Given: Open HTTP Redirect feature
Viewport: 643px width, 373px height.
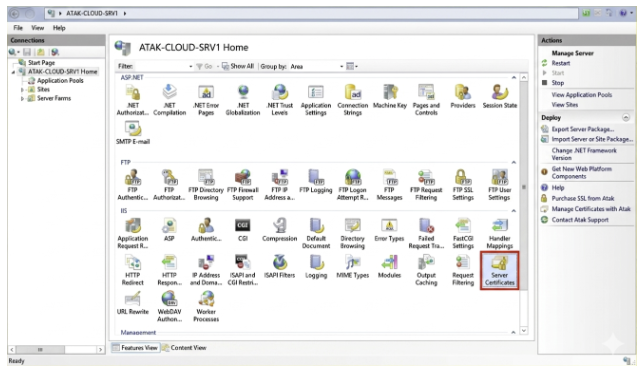Looking at the screenshot, I should point(132,271).
